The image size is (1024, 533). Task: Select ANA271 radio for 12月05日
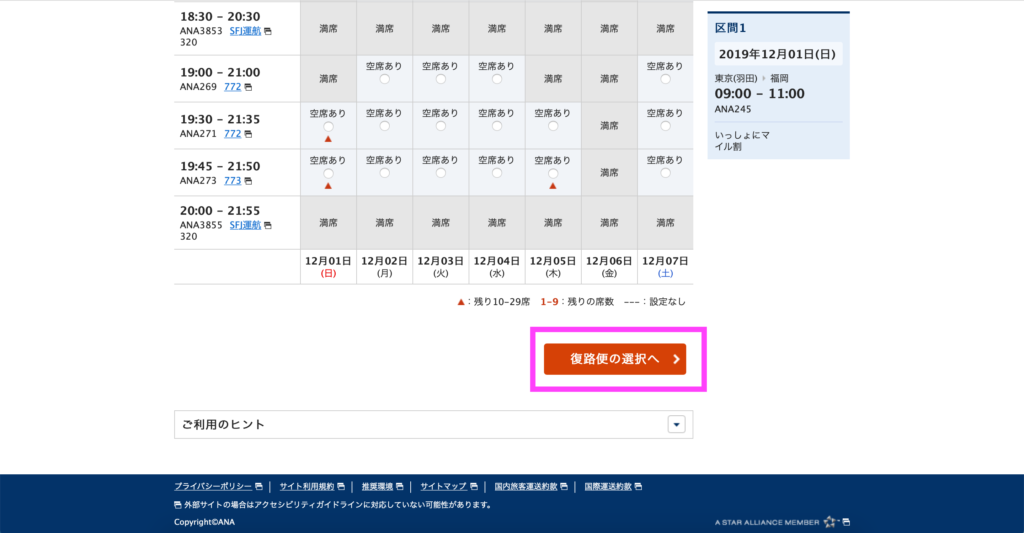(x=553, y=126)
